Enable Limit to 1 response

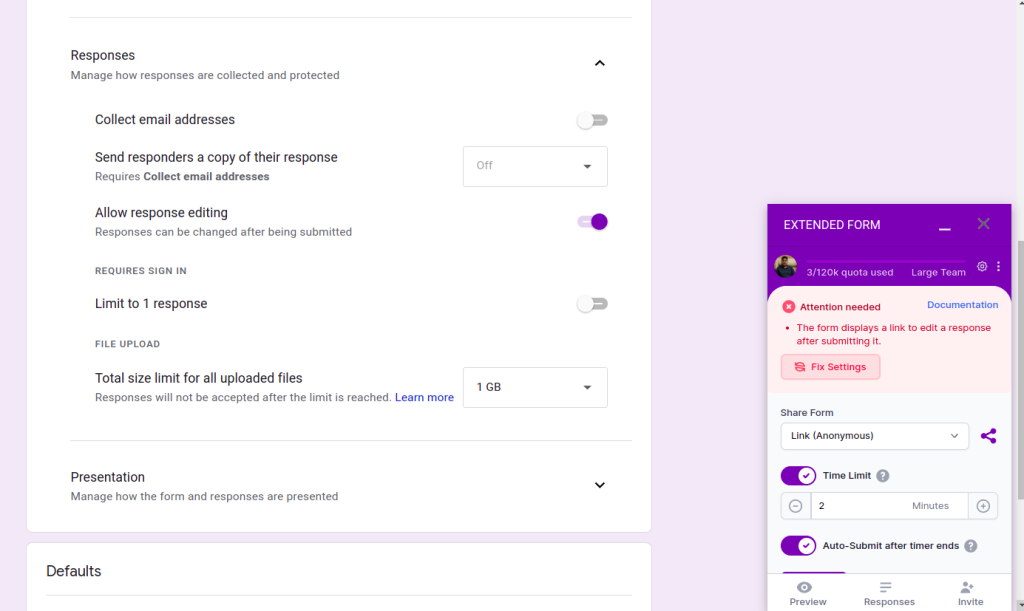click(x=592, y=303)
